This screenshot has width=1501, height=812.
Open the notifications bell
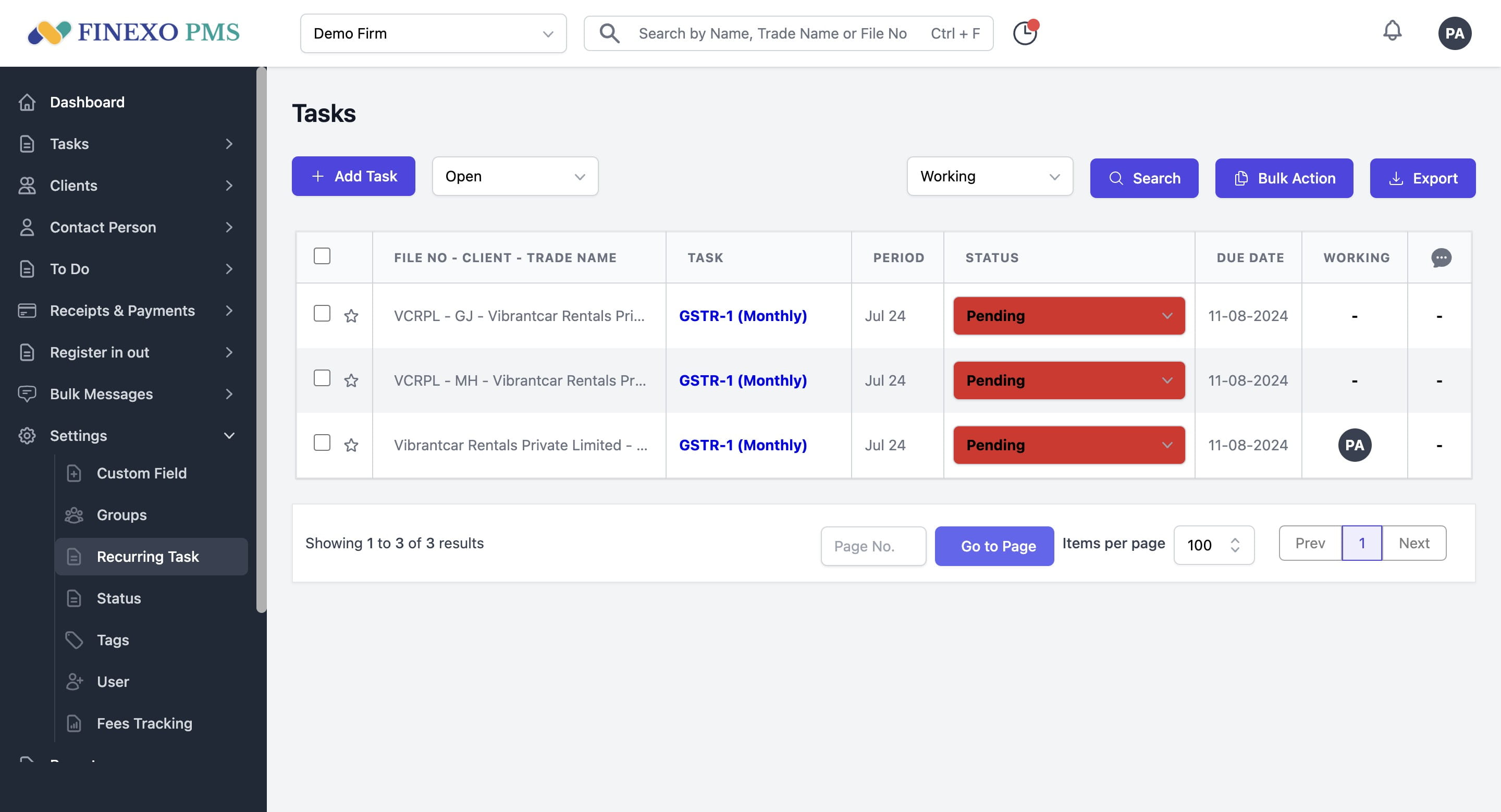pyautogui.click(x=1393, y=31)
